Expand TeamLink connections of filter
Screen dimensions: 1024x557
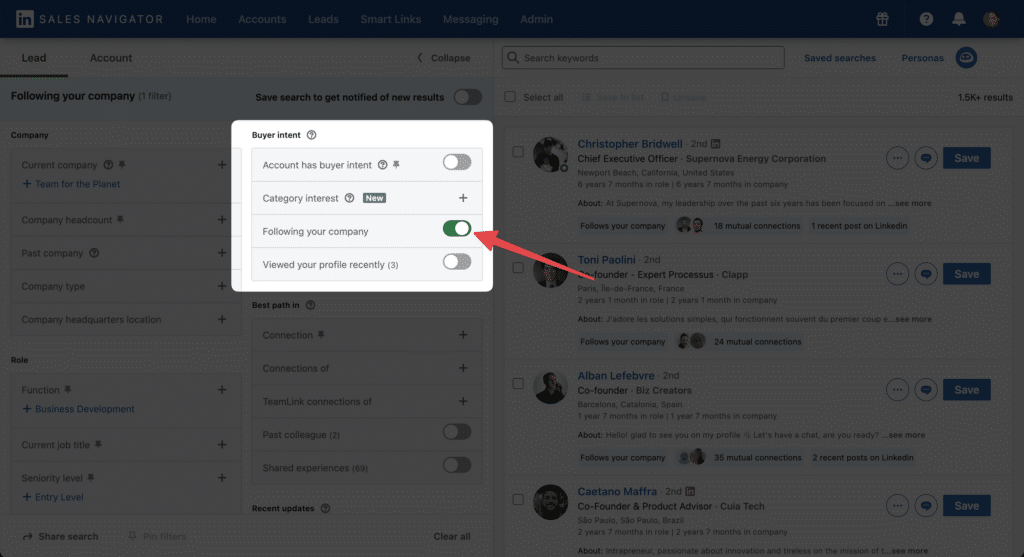463,402
